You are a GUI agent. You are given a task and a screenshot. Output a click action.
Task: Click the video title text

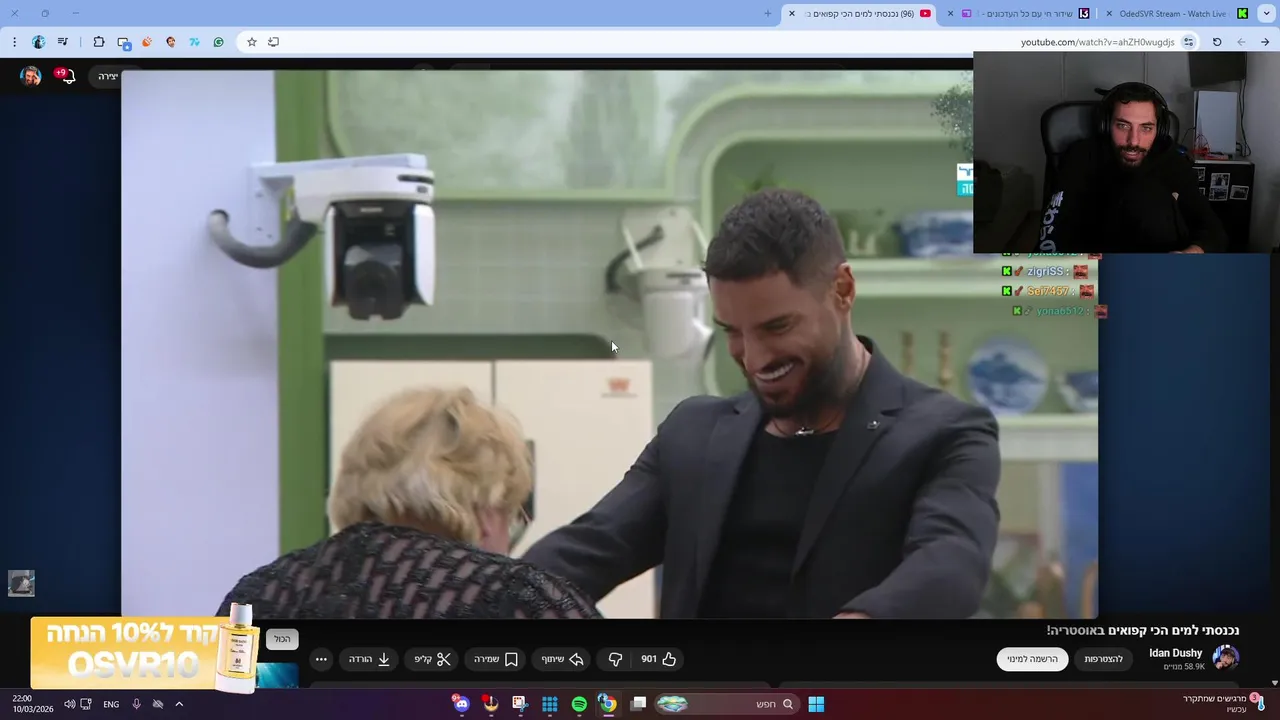pos(1143,630)
